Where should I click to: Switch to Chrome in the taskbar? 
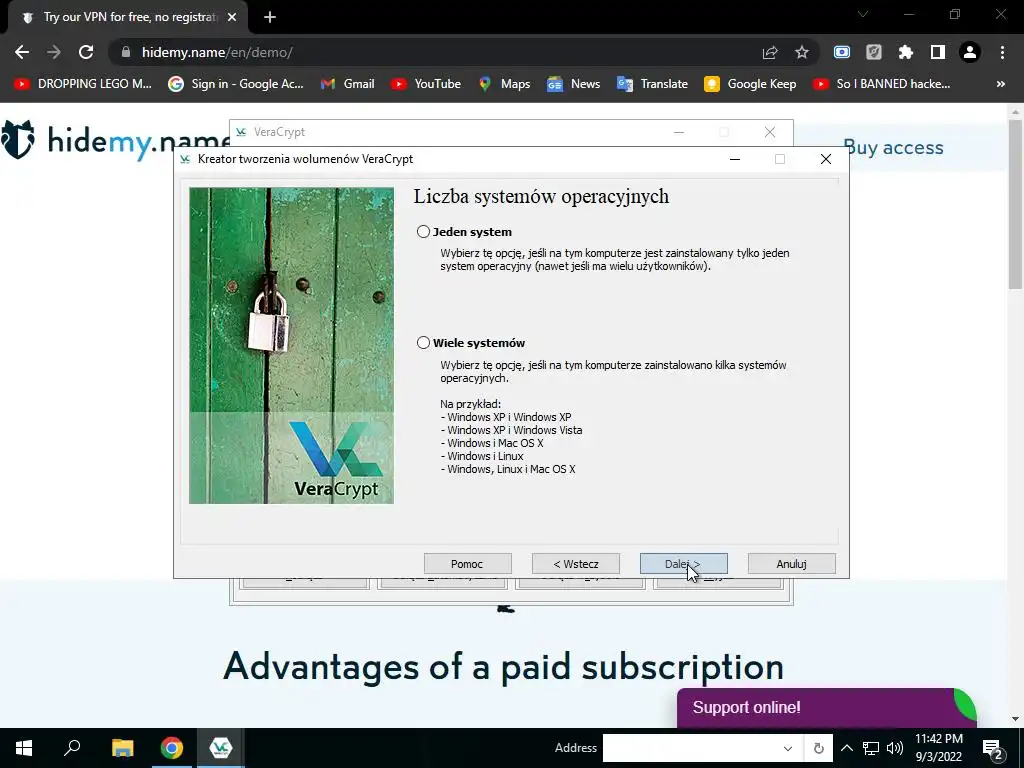[172, 748]
